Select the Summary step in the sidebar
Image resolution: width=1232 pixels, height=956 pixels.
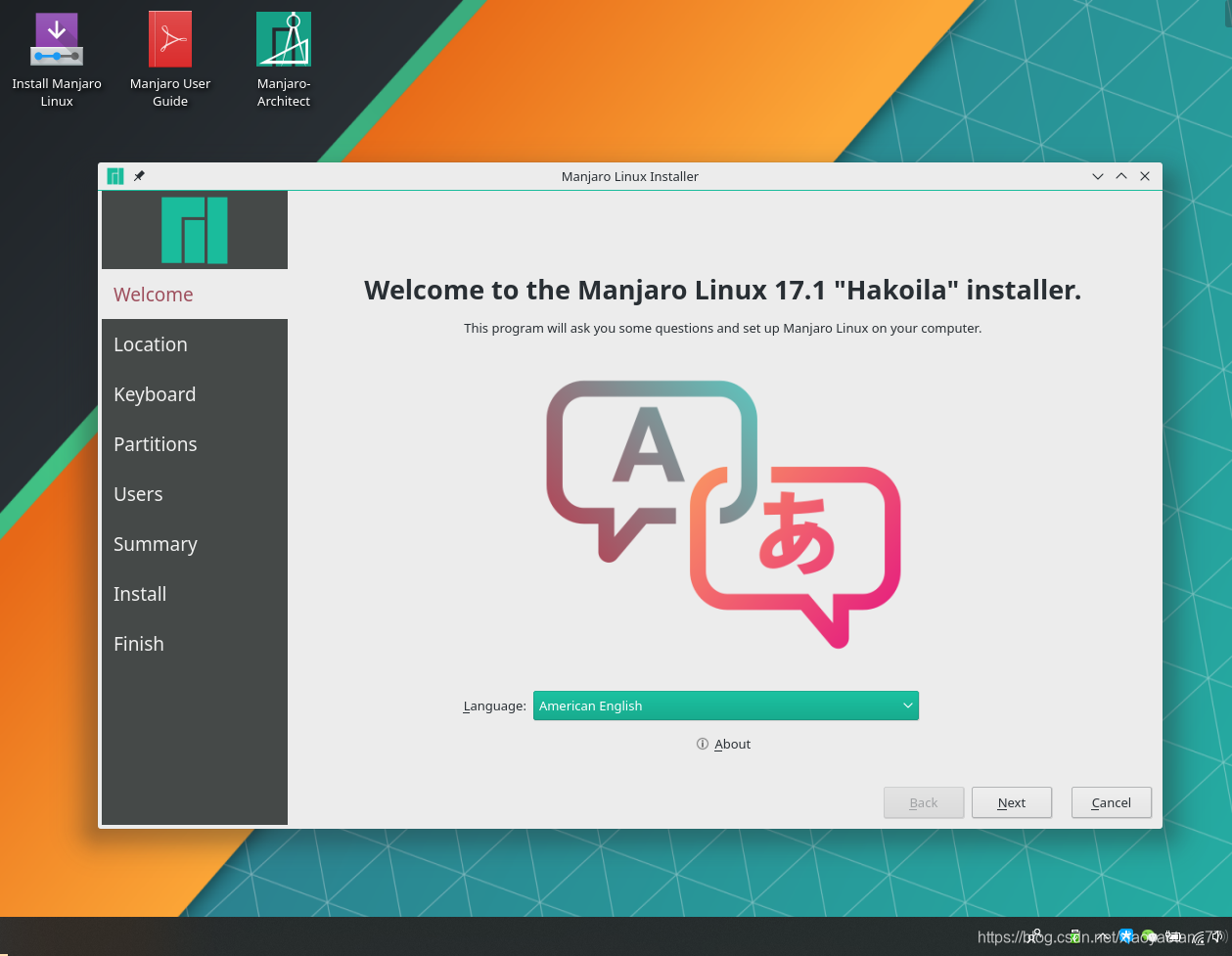(x=195, y=544)
